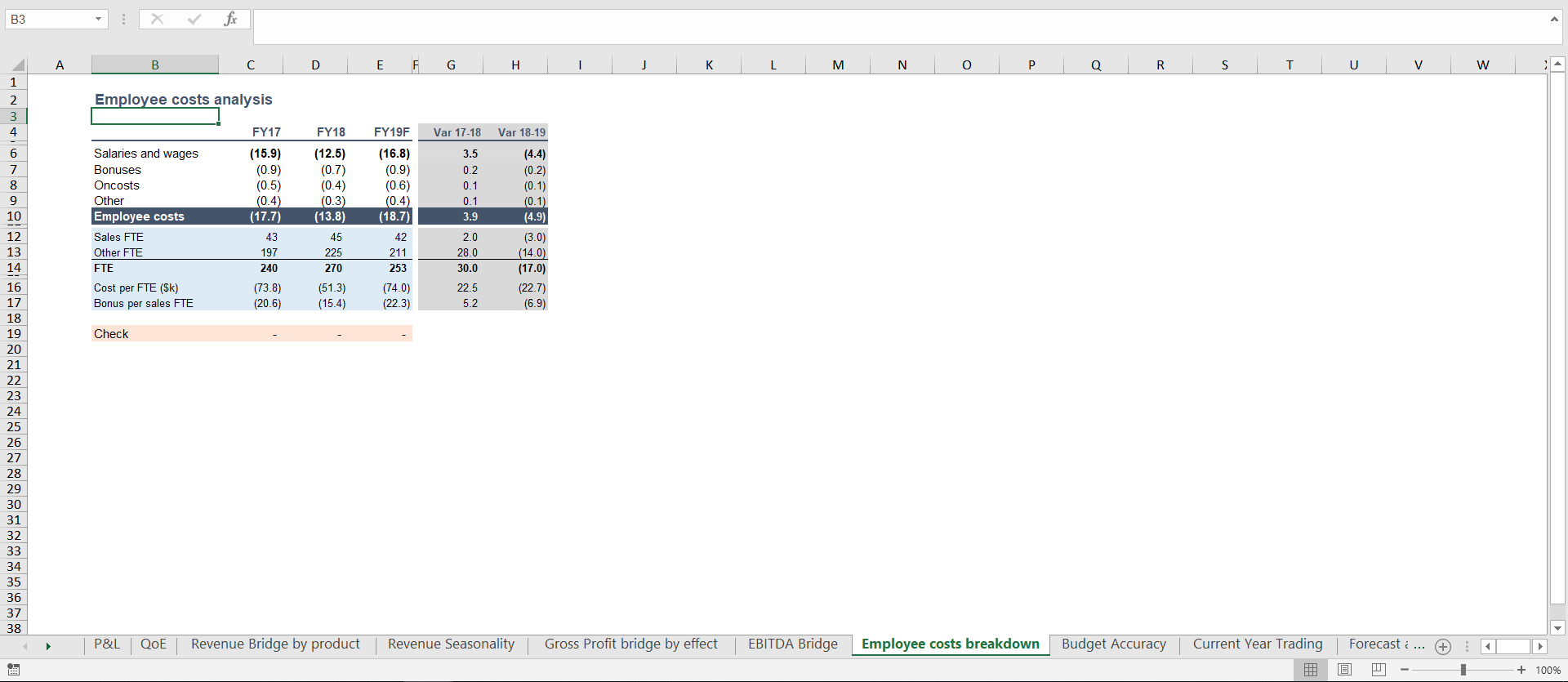Switch to Page Layout view icon
1568x682 pixels.
pyautogui.click(x=1344, y=670)
